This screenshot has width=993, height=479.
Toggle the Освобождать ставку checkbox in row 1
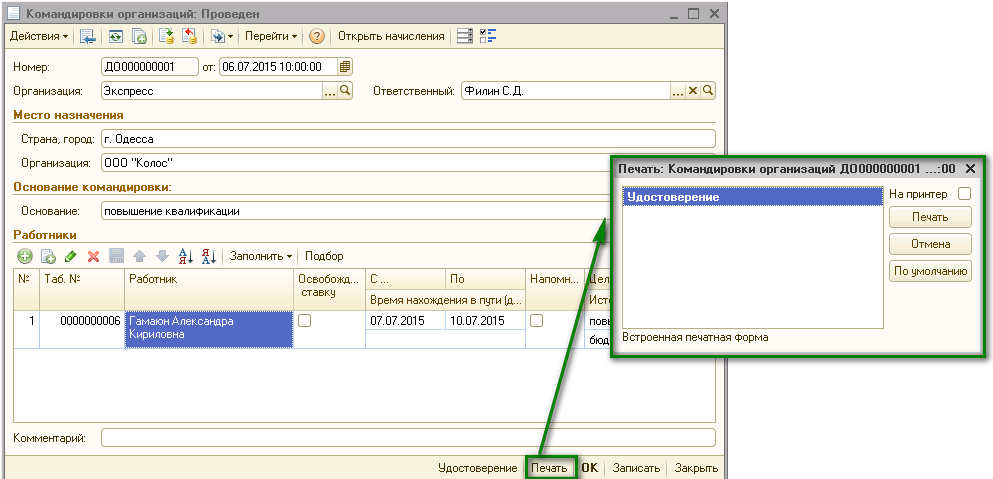305,321
